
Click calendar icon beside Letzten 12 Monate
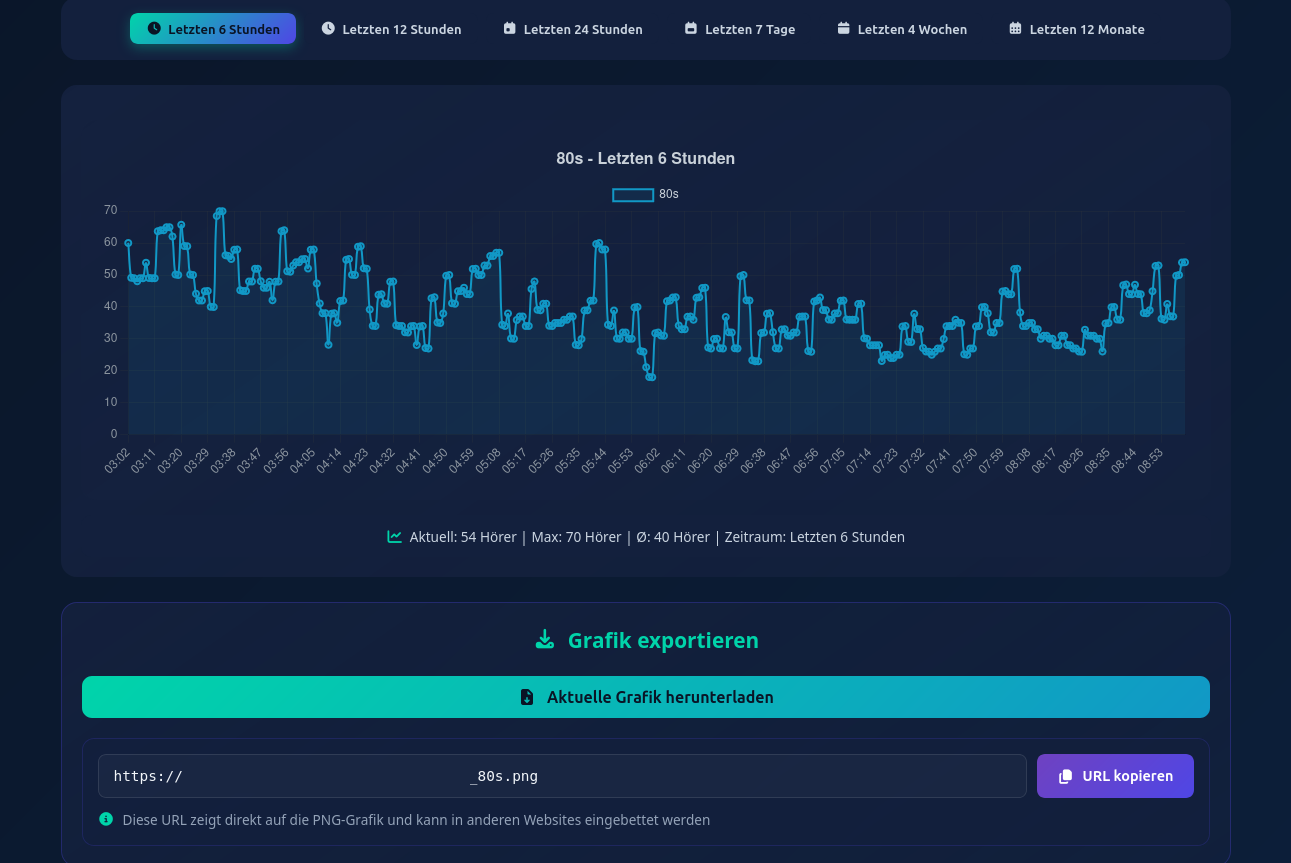click(1015, 29)
